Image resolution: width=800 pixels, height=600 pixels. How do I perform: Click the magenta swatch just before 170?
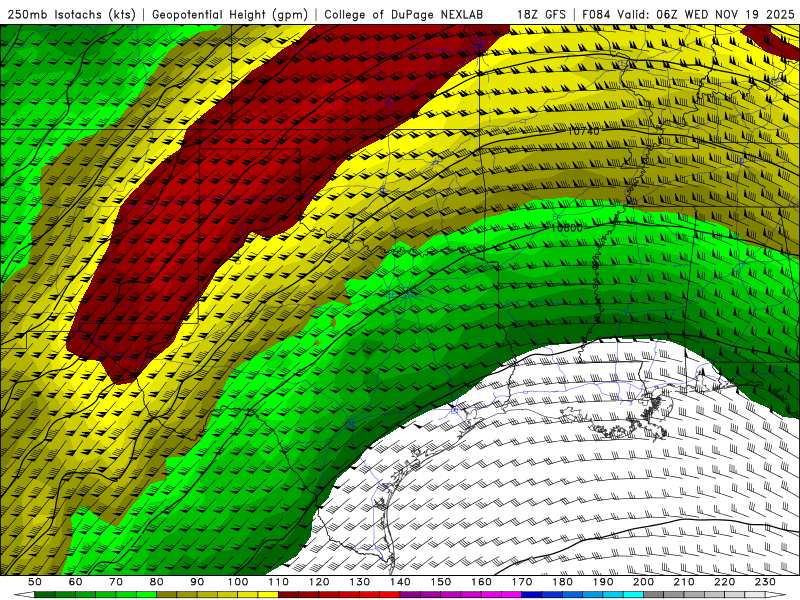tap(511, 594)
